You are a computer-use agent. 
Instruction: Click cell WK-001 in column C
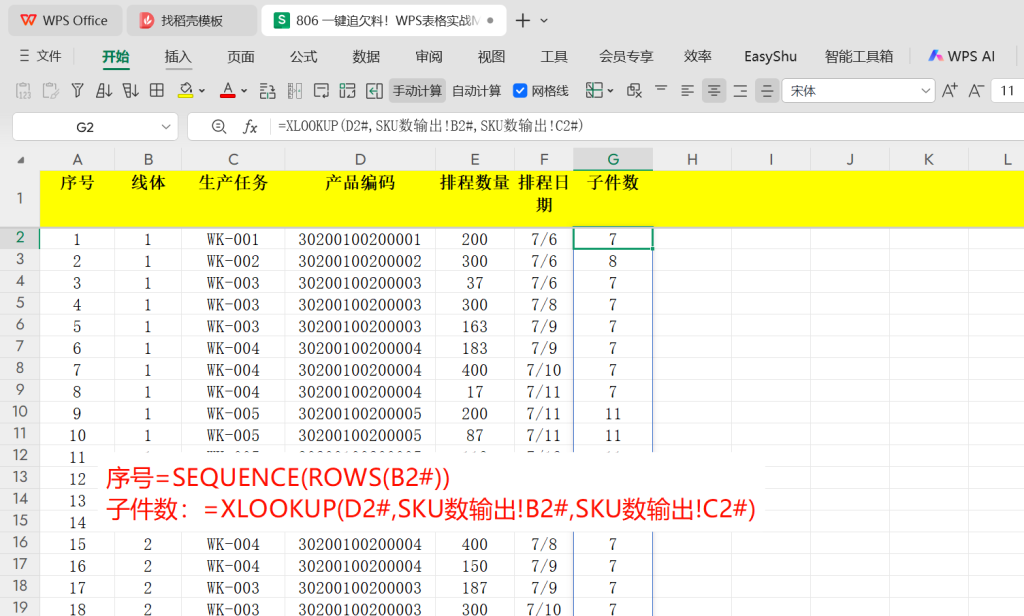pyautogui.click(x=233, y=239)
